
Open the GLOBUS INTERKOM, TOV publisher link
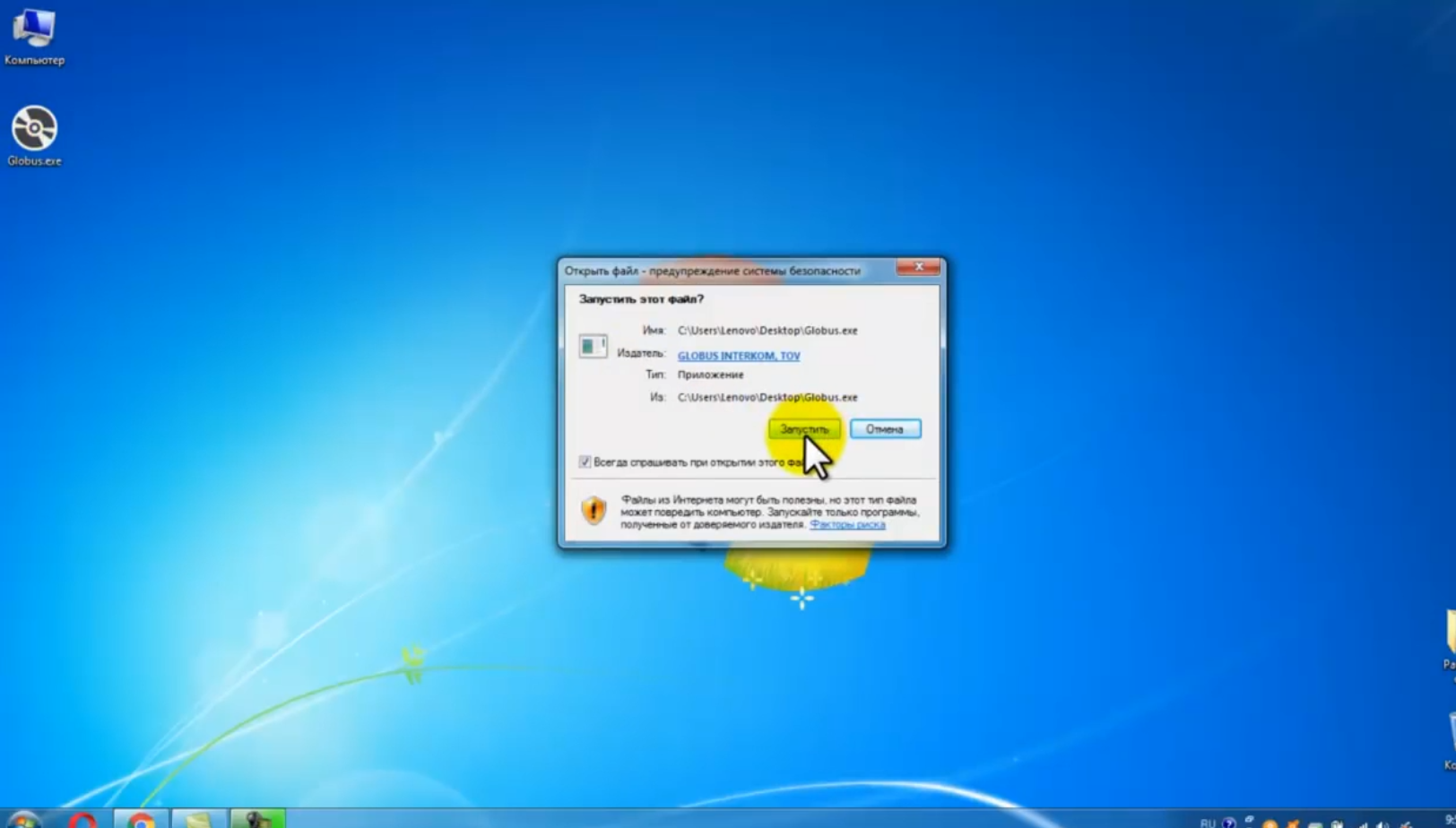coord(739,356)
